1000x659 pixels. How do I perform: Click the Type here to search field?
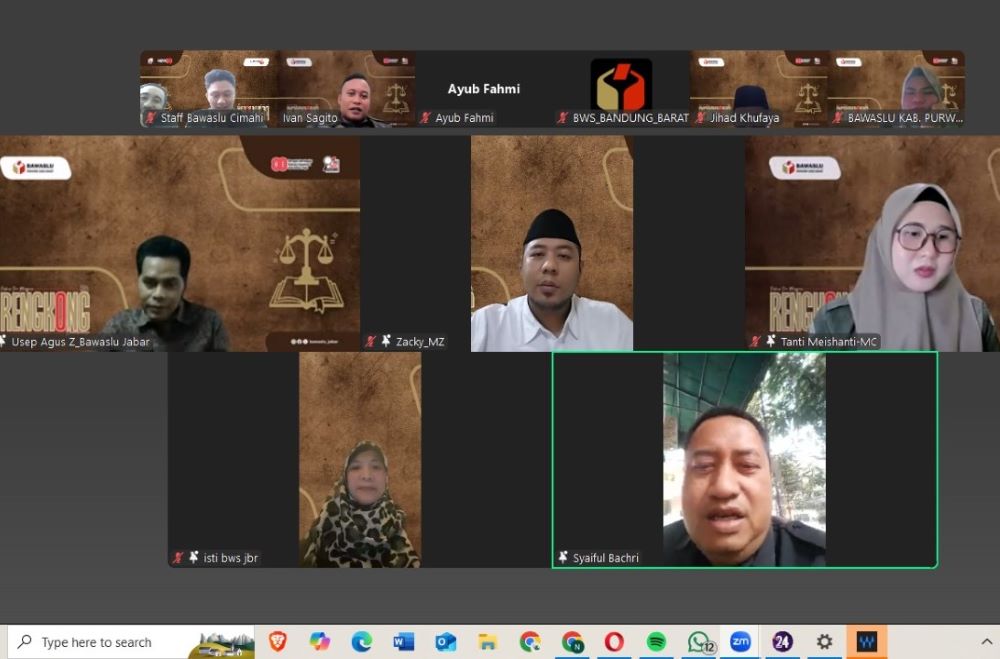coord(110,642)
